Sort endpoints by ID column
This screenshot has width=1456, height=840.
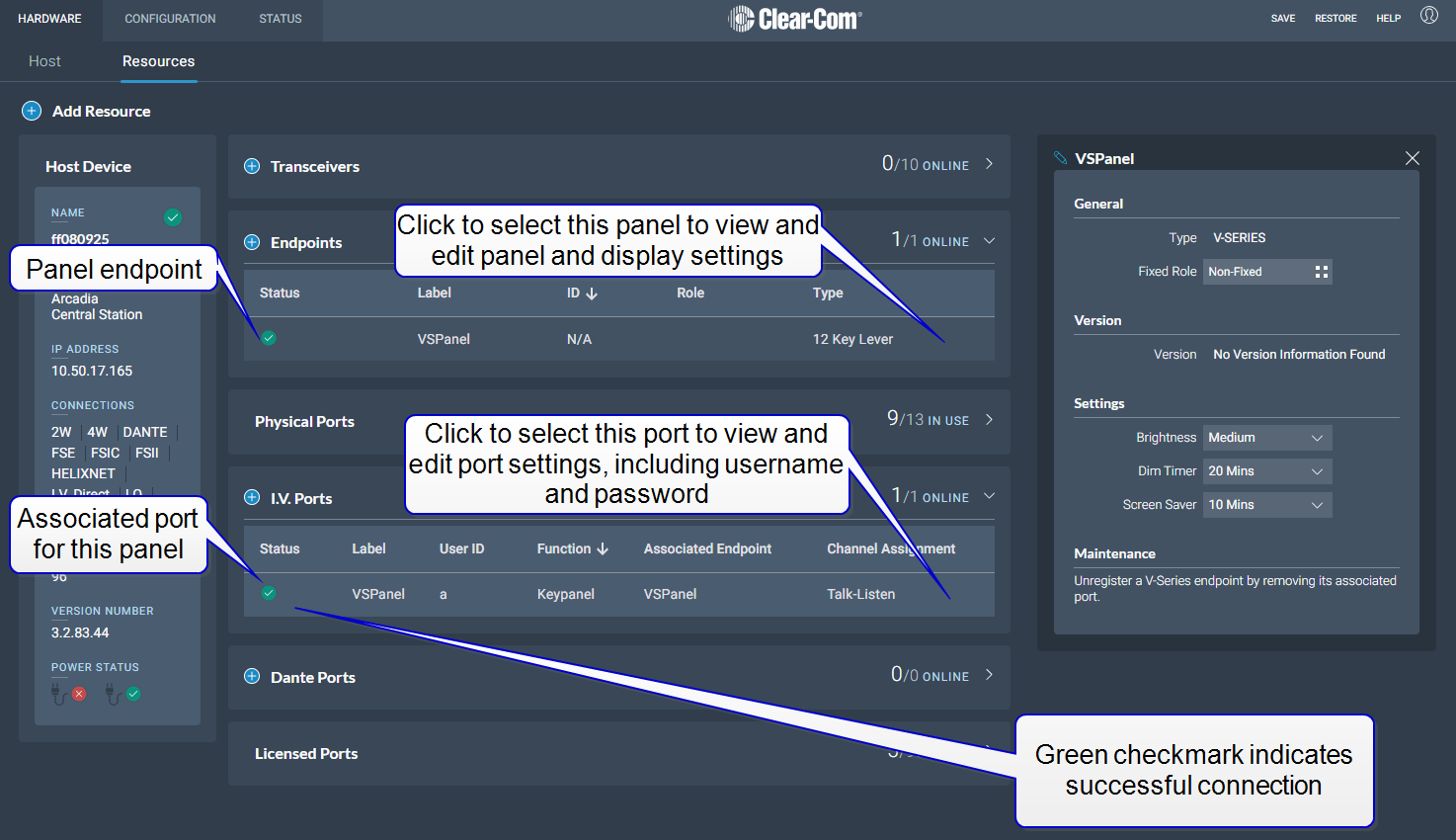582,294
